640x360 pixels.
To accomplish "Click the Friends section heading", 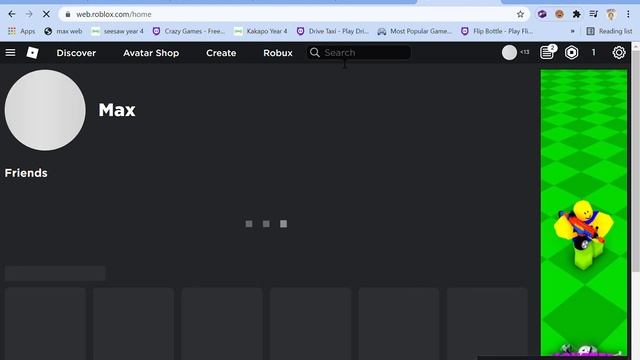I will 26,173.
